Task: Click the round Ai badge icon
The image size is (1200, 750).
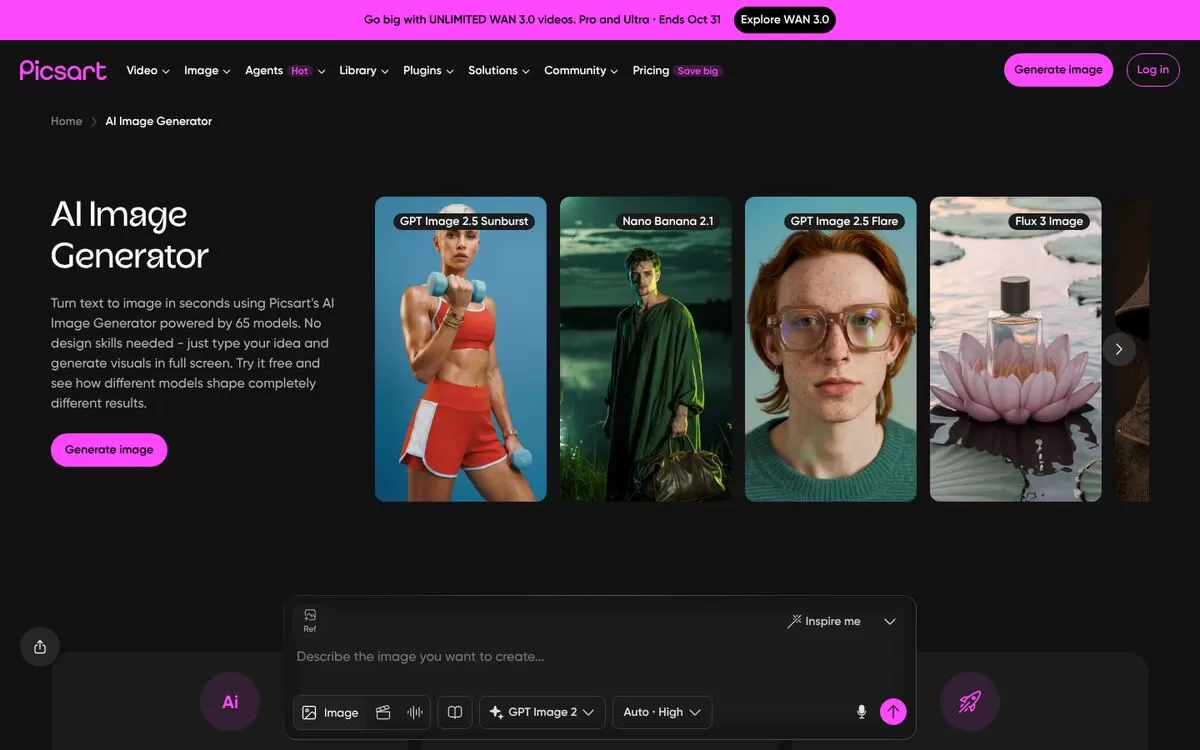Action: pyautogui.click(x=230, y=702)
